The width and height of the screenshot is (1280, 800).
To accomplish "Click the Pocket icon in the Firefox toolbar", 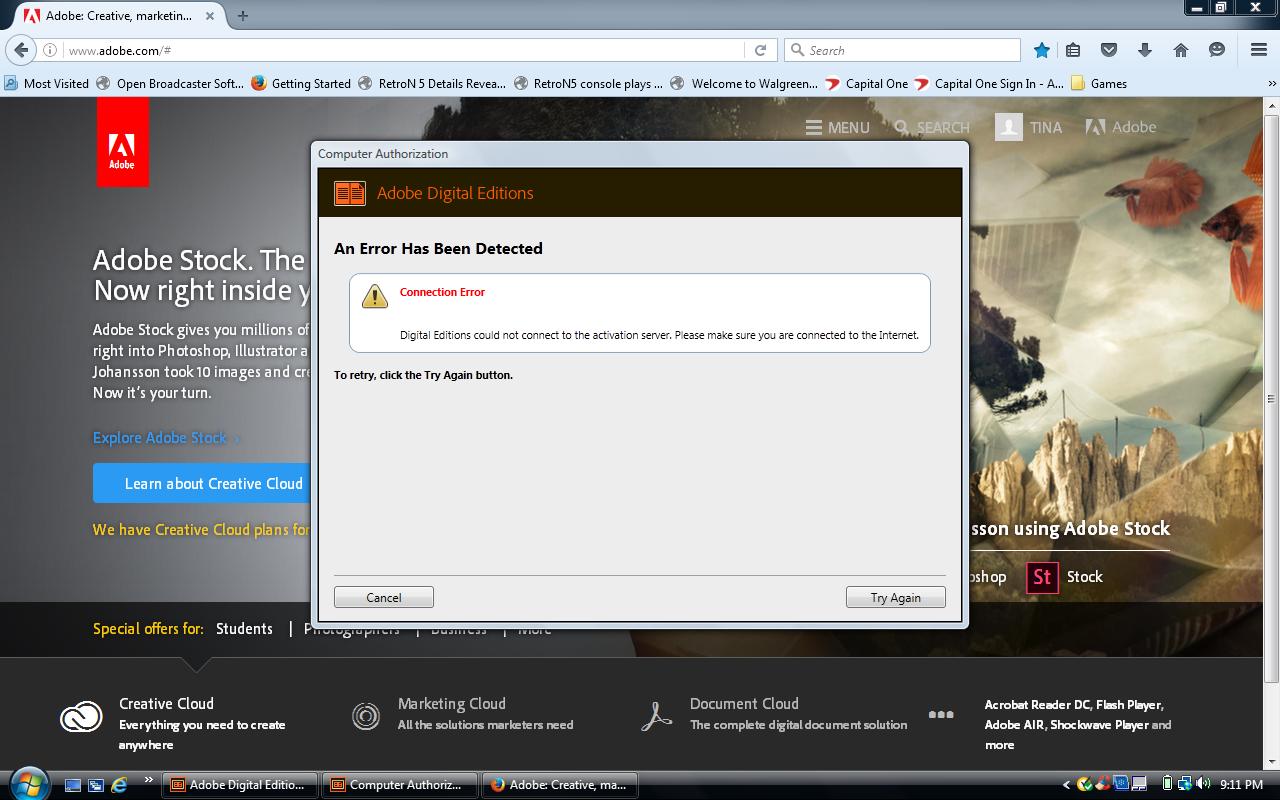I will (x=1109, y=50).
